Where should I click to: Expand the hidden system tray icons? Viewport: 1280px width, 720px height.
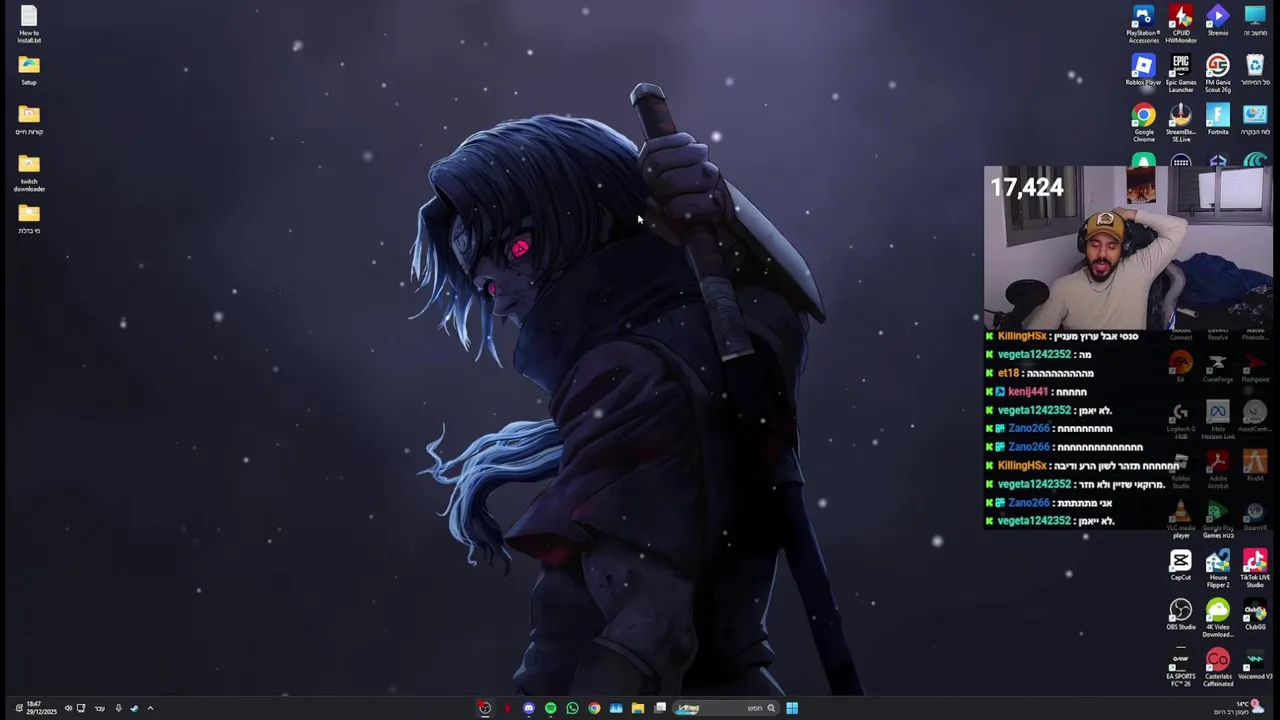coord(150,708)
